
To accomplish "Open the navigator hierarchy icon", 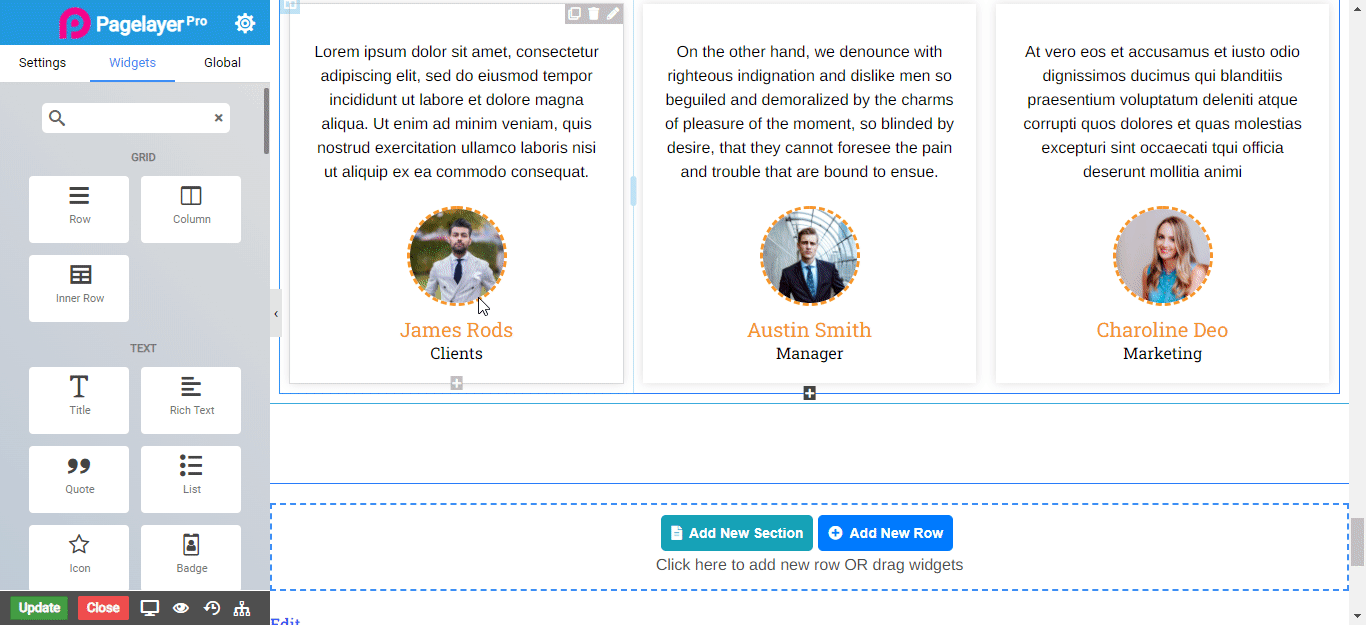I will [x=241, y=608].
